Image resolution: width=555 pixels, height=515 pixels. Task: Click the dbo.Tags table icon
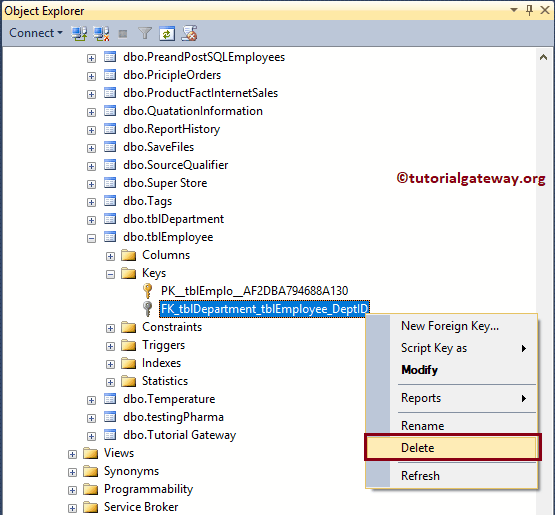[x=110, y=201]
